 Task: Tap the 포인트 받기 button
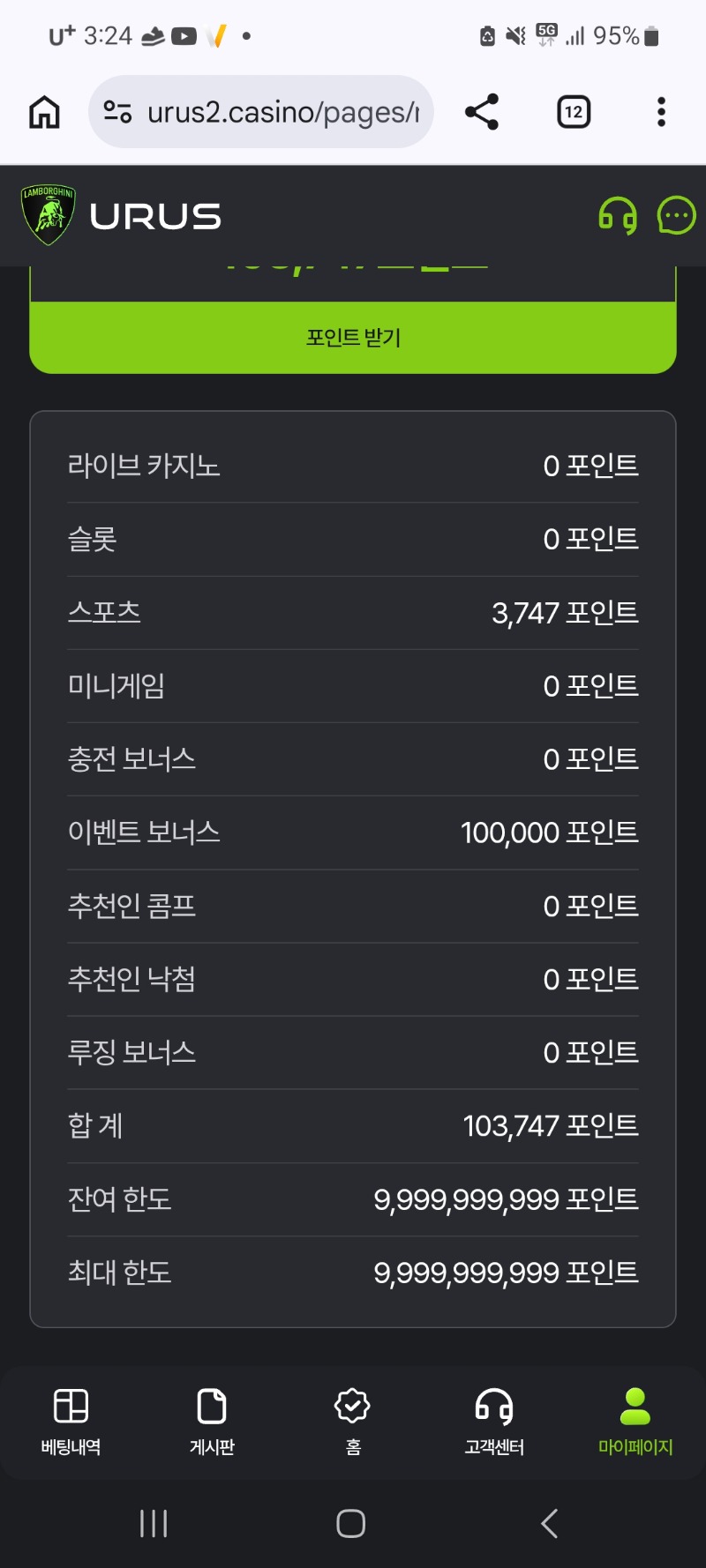(x=353, y=338)
